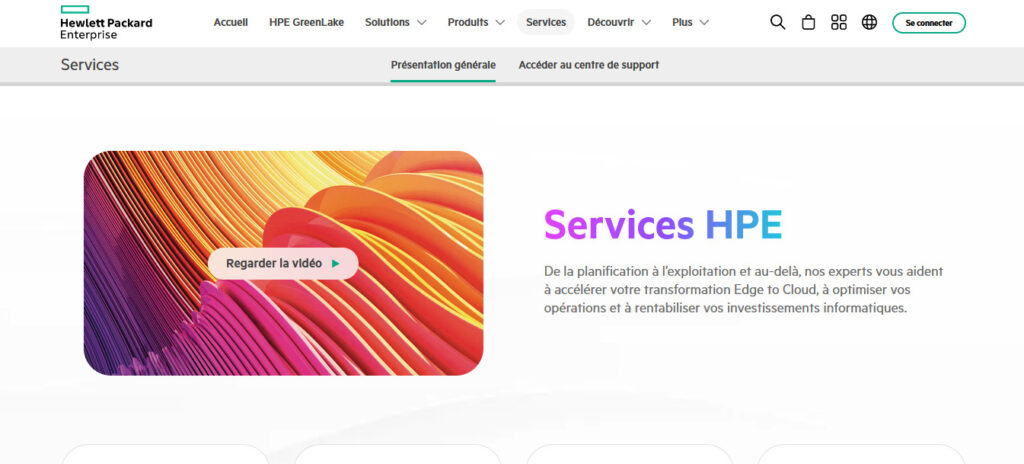This screenshot has height=464, width=1024.
Task: Click the paragraph starting De la planification
Action: click(x=743, y=290)
